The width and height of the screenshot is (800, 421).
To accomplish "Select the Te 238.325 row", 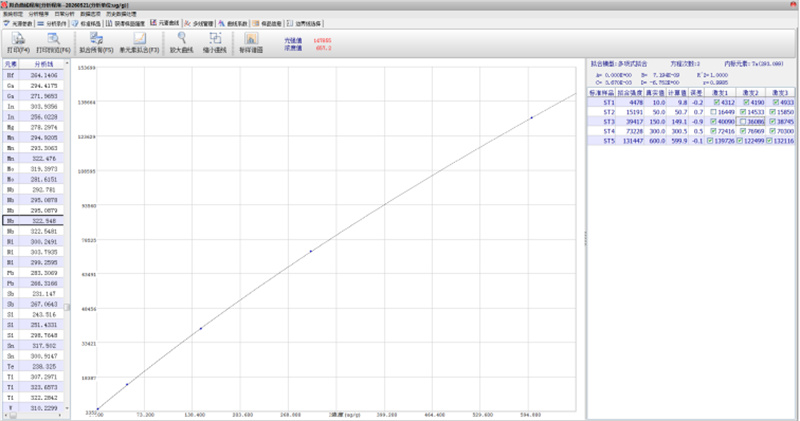I will (33, 366).
